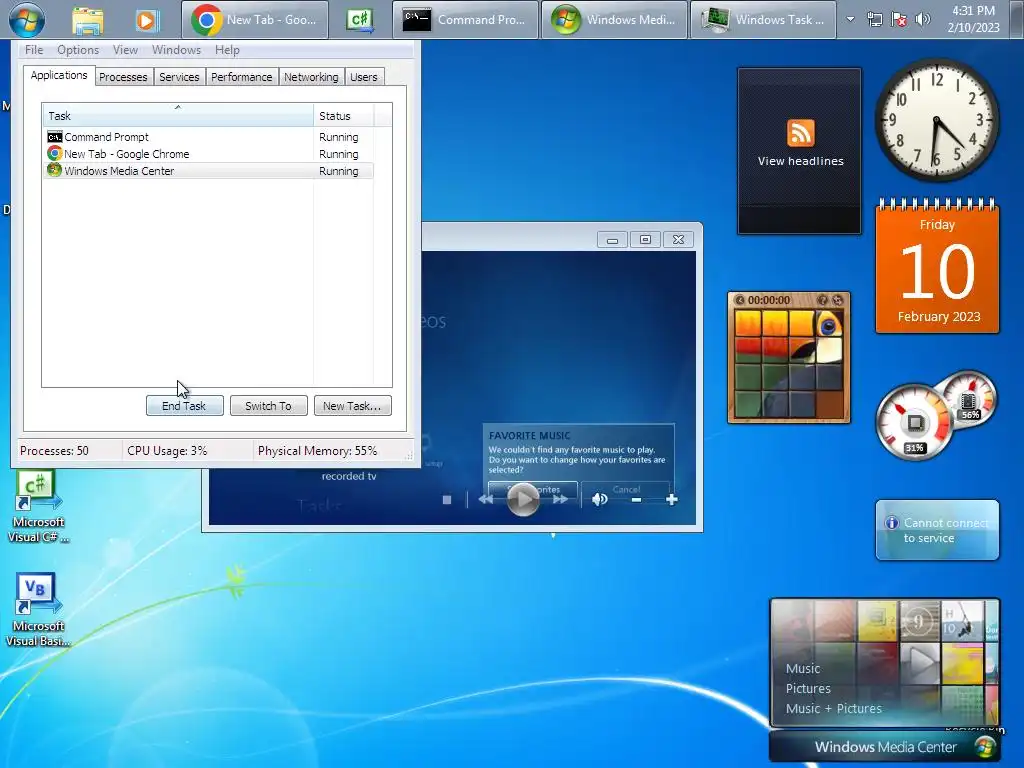
Task: Switch to the Windows Media Center taskbar button
Action: (x=614, y=20)
